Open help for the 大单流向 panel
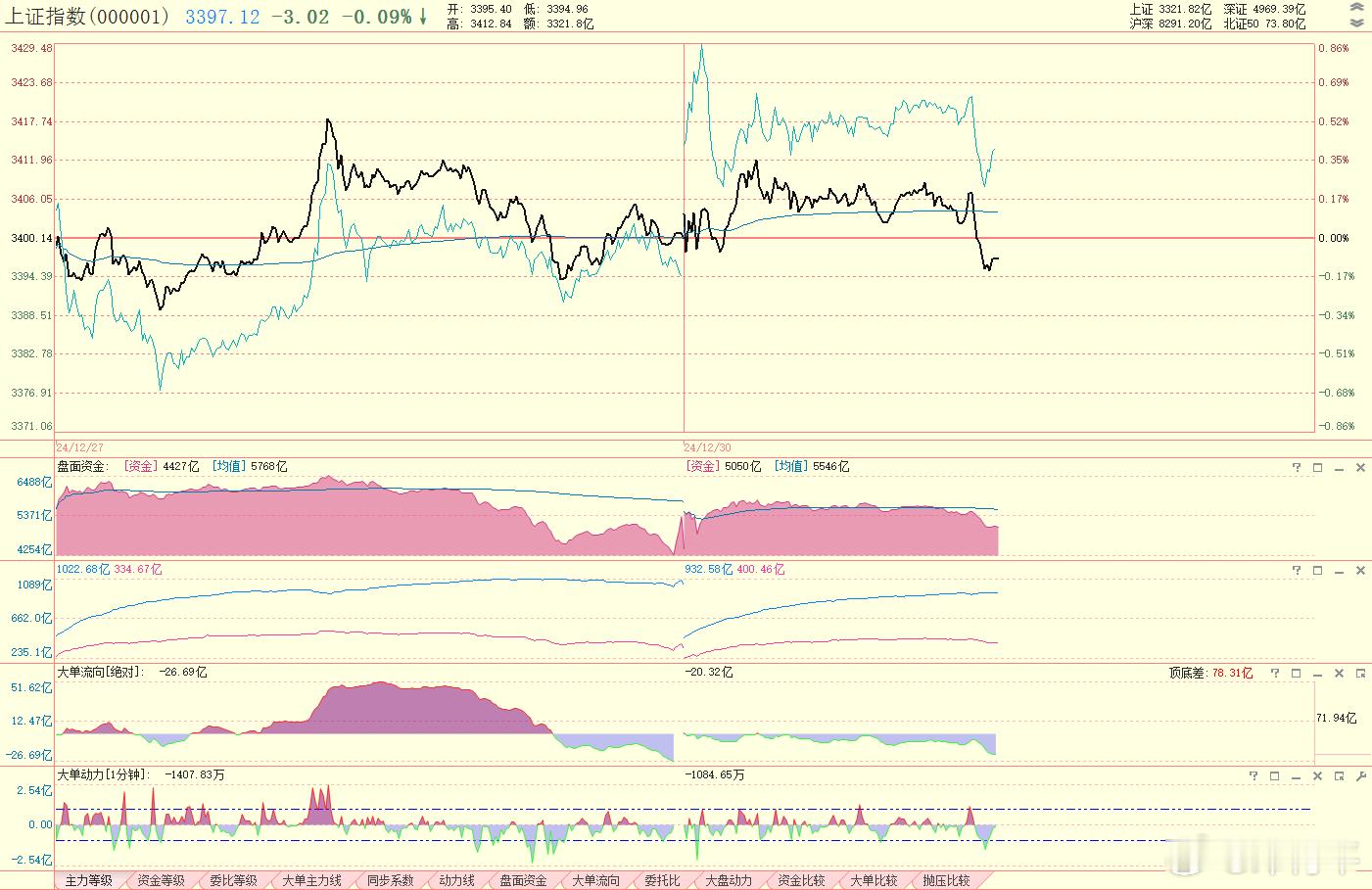 click(1275, 673)
